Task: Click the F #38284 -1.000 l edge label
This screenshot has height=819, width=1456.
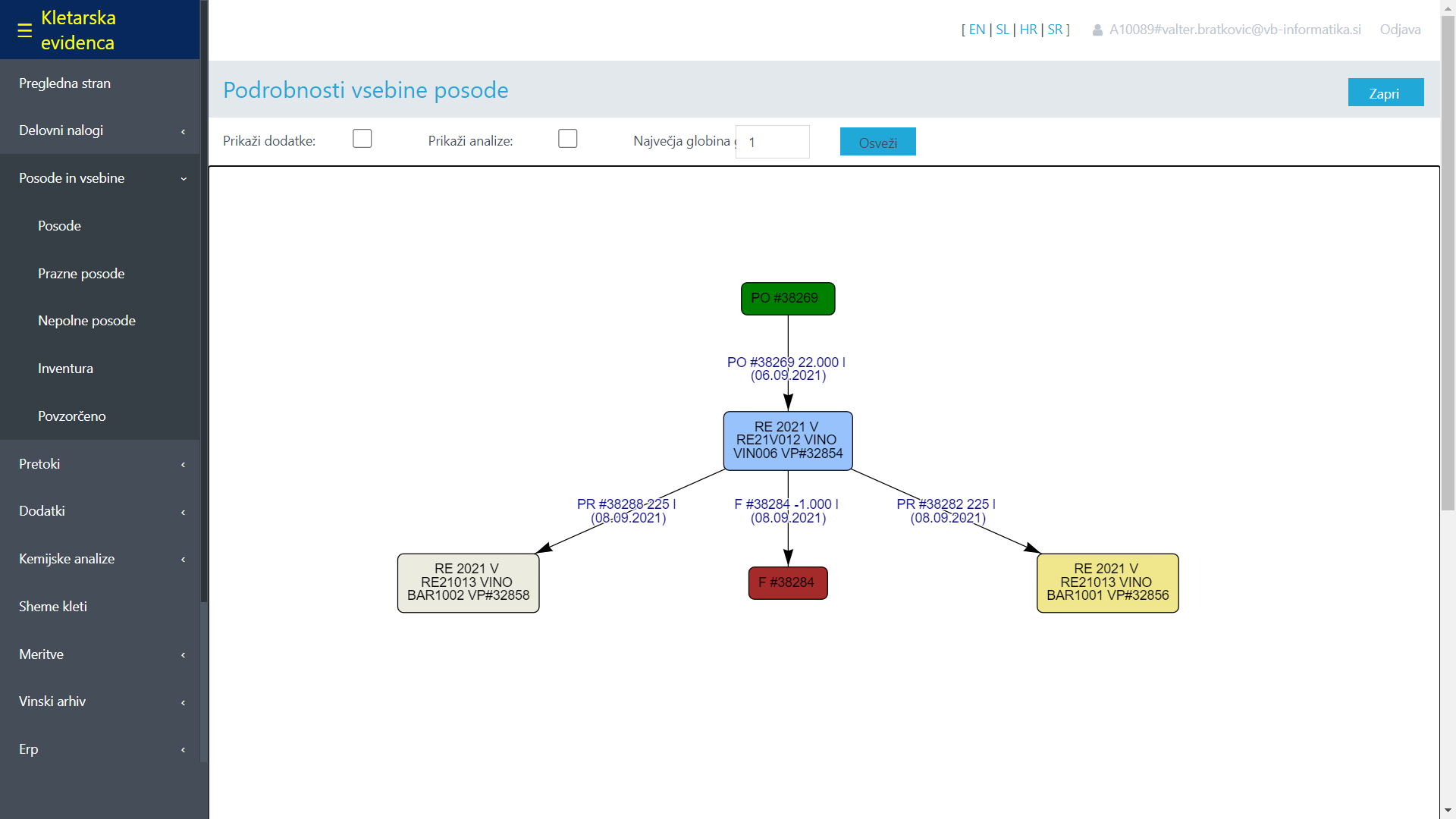Action: pyautogui.click(x=786, y=511)
